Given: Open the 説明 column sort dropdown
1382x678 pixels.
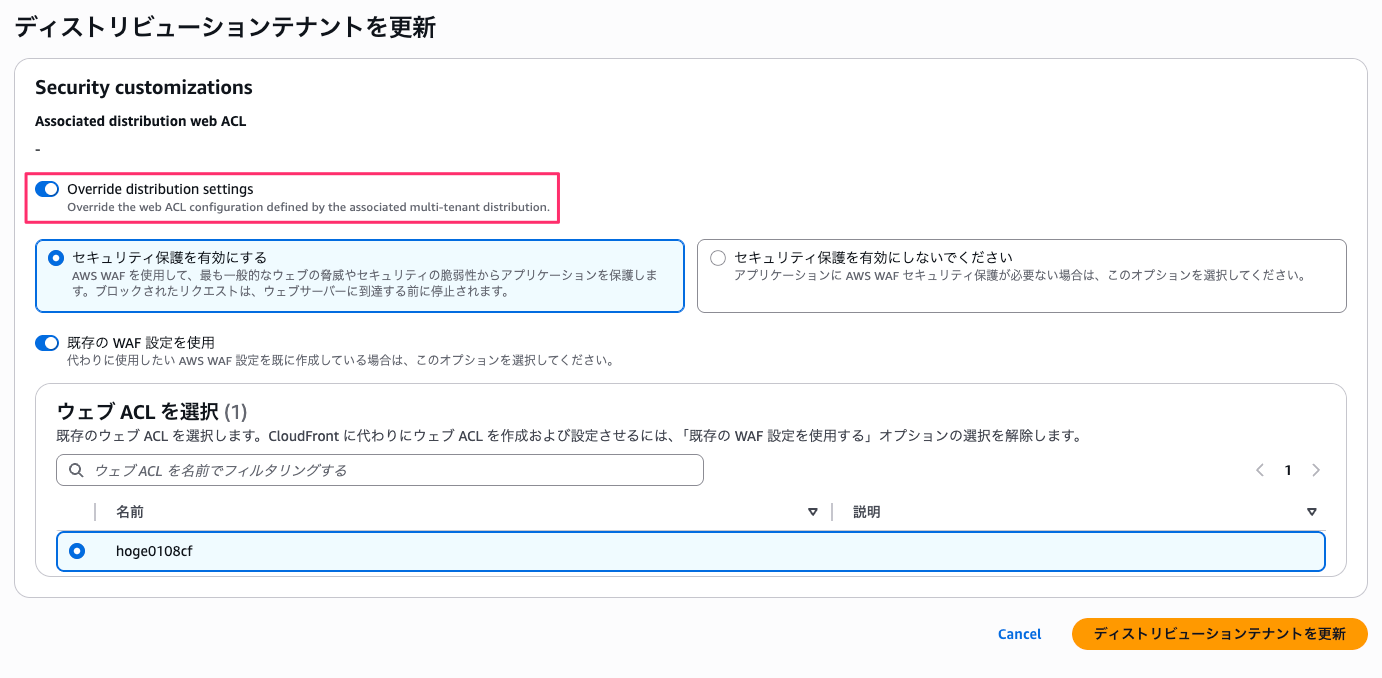Looking at the screenshot, I should (x=1312, y=511).
